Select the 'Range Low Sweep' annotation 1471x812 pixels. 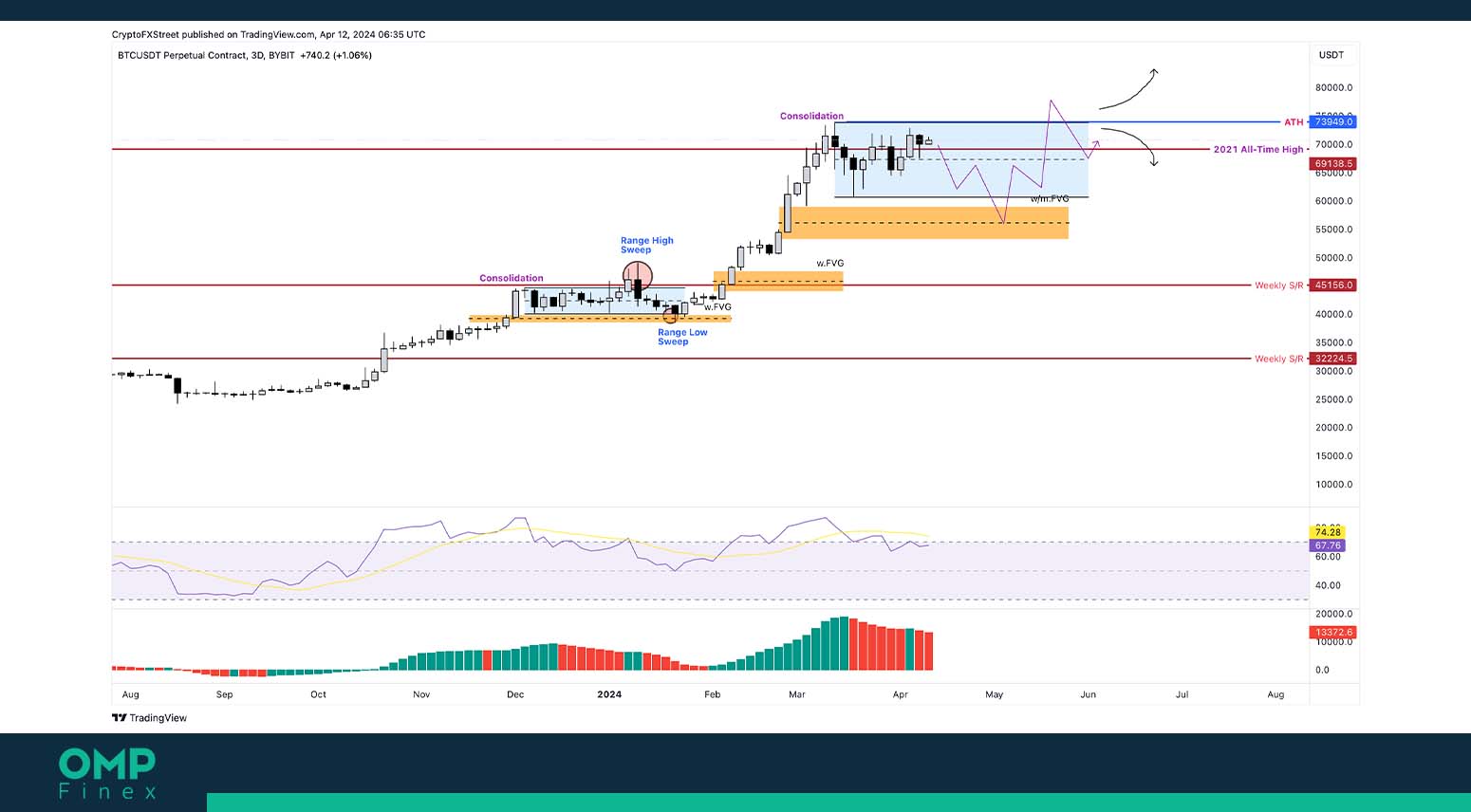pyautogui.click(x=682, y=337)
